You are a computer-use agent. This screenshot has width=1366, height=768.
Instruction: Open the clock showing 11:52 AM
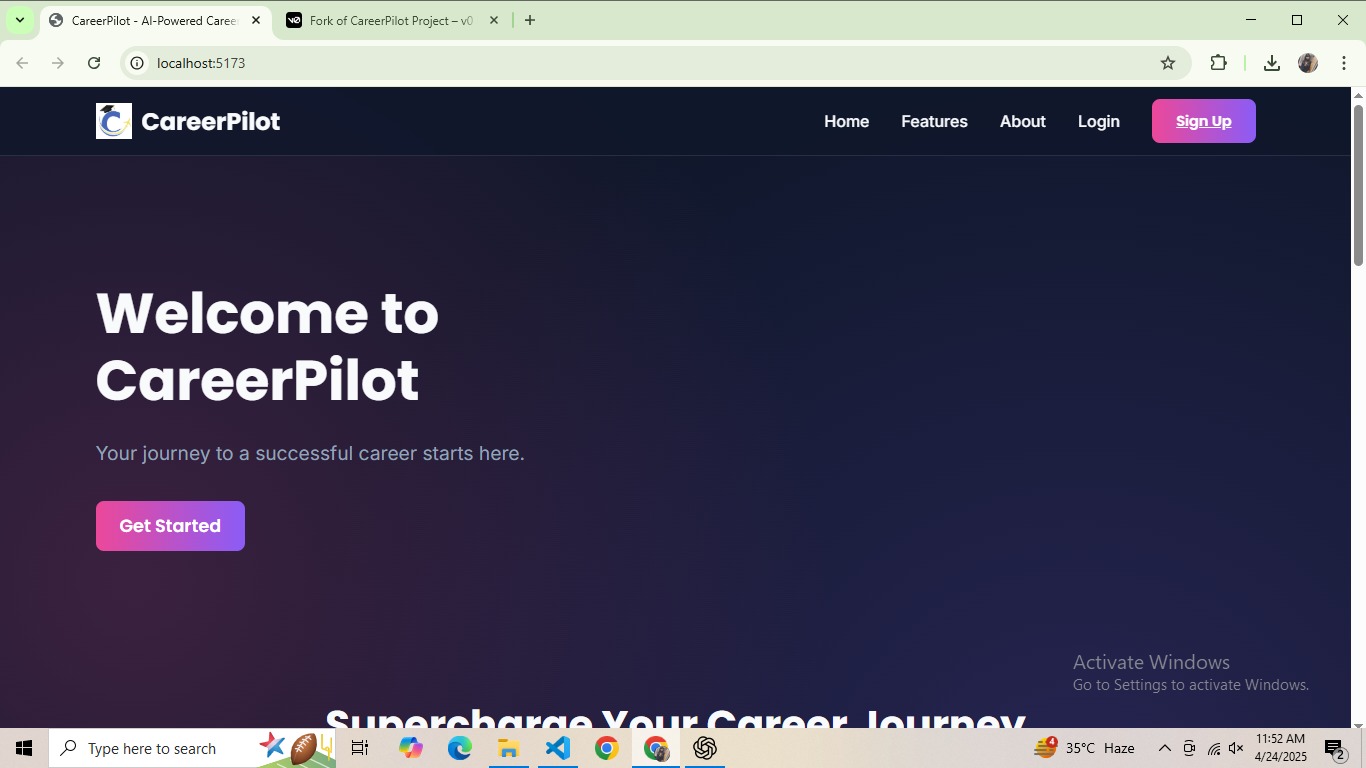point(1281,748)
